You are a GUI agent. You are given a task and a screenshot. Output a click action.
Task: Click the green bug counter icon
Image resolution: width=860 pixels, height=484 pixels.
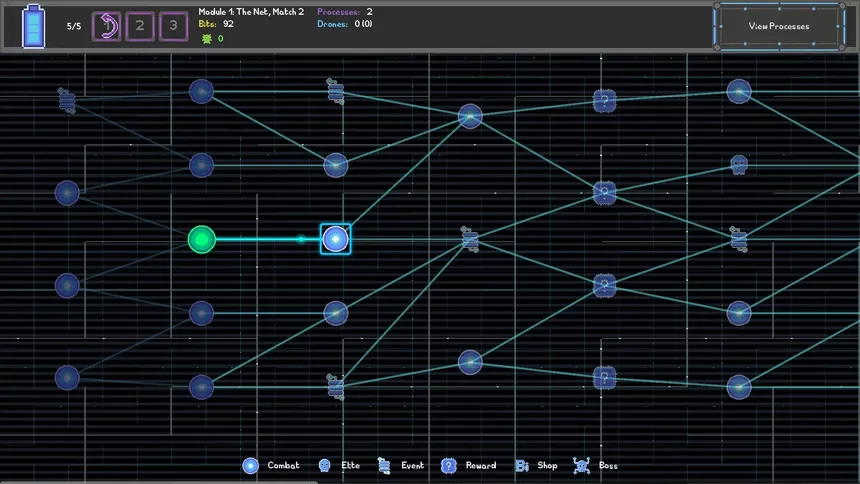(207, 38)
